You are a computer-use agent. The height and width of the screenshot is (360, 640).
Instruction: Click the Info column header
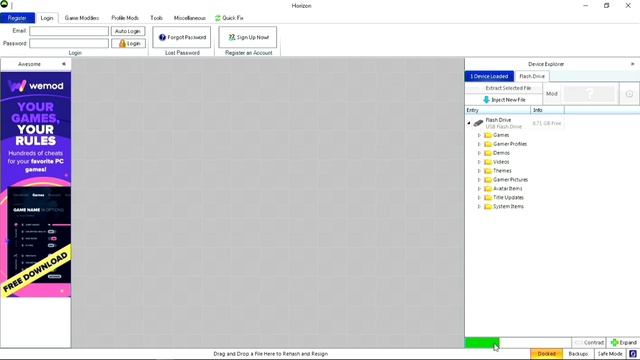pyautogui.click(x=548, y=110)
